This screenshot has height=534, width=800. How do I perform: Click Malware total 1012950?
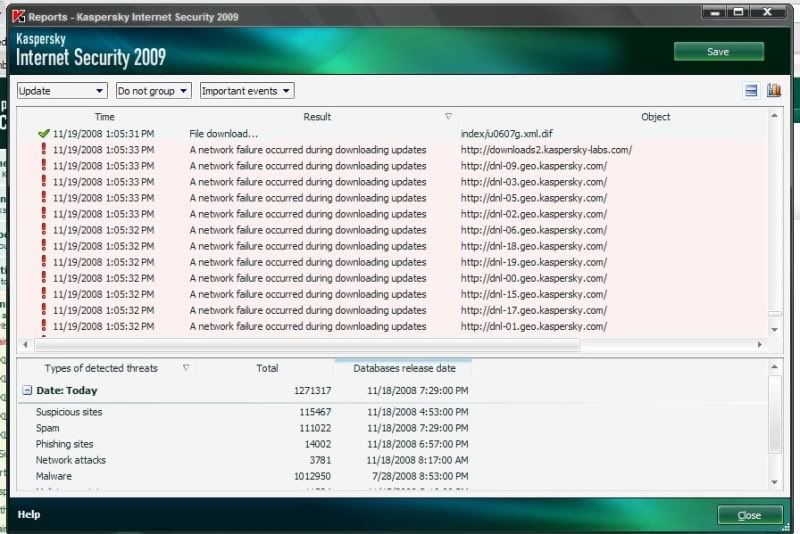[x=312, y=476]
